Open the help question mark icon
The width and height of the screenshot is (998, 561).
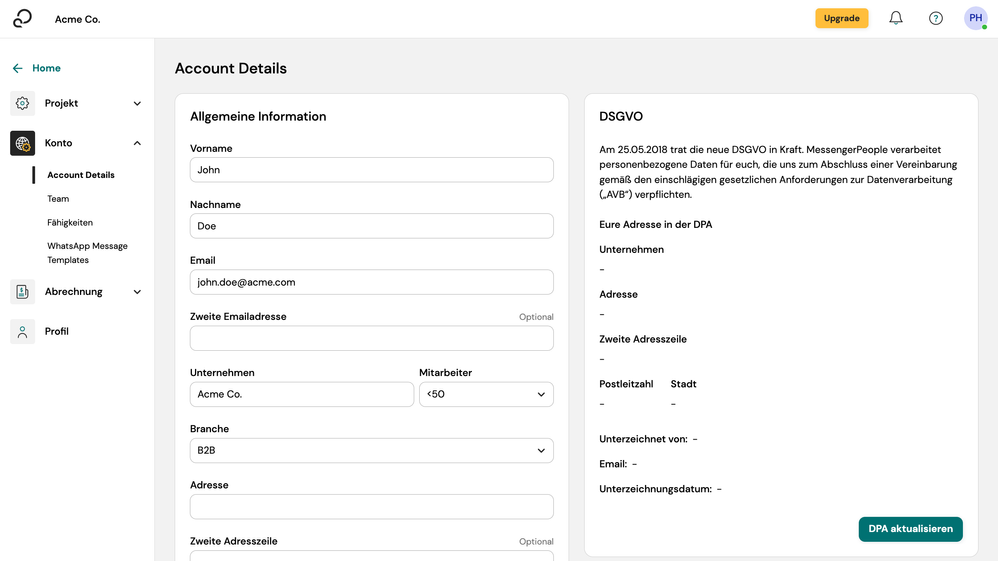936,18
